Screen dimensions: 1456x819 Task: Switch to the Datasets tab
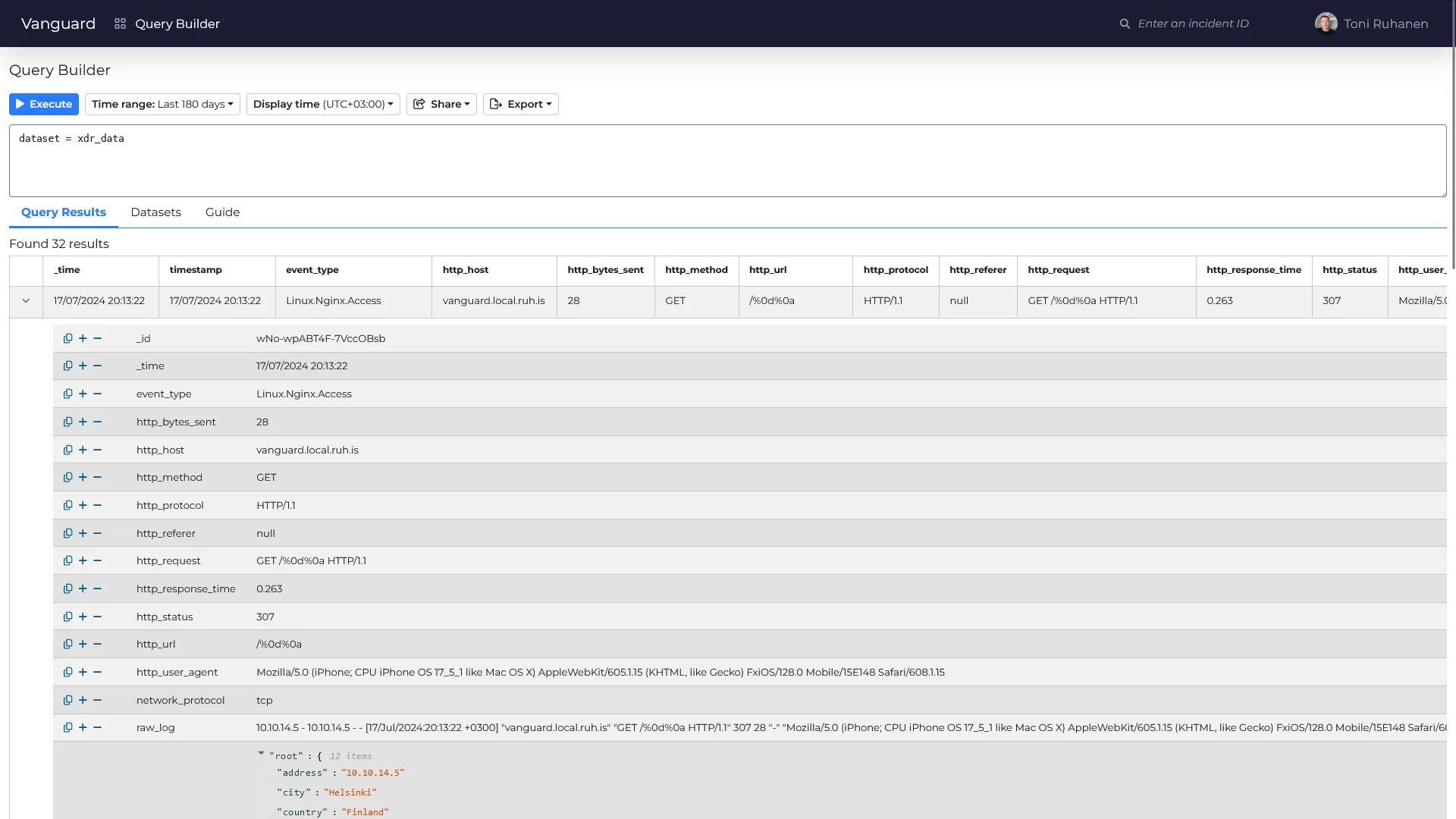pyautogui.click(x=156, y=212)
